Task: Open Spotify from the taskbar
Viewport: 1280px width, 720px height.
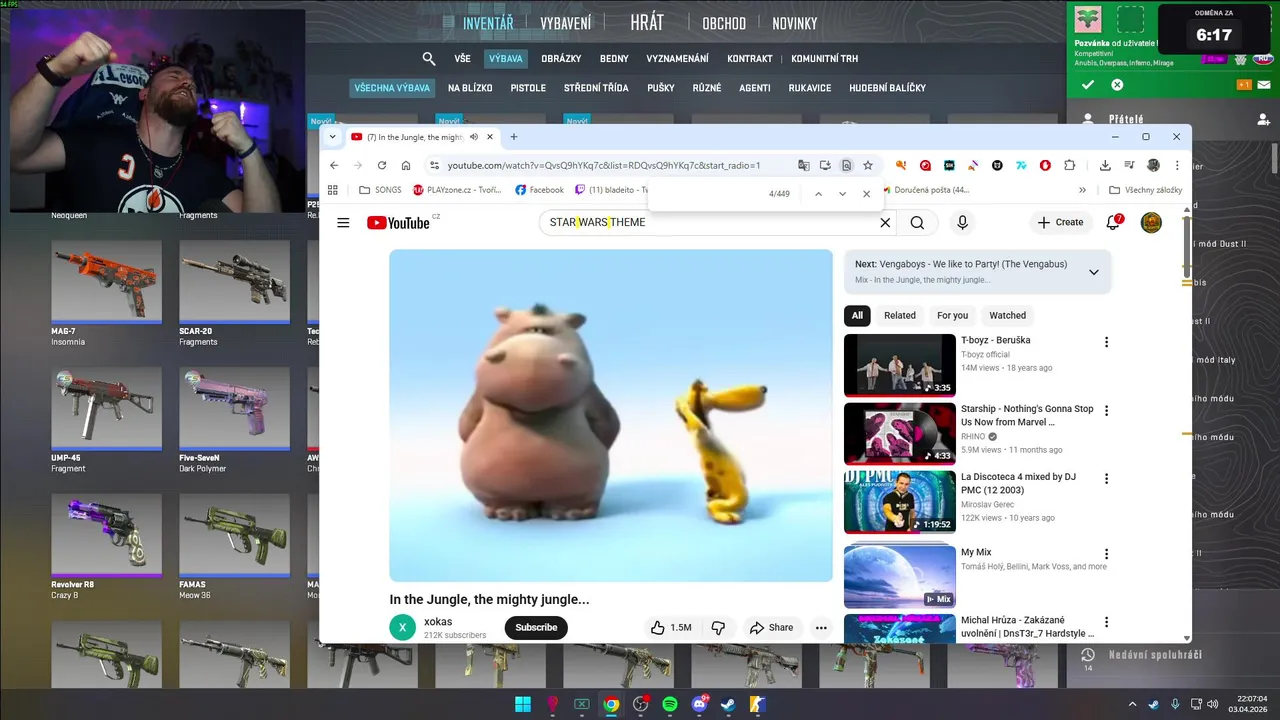Action: pos(670,705)
